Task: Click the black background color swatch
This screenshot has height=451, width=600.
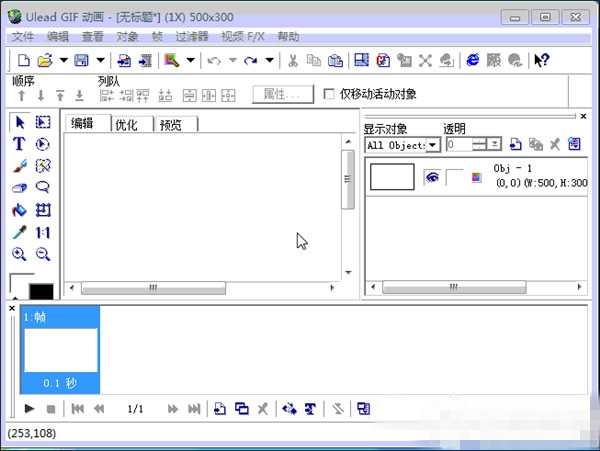Action: pyautogui.click(x=42, y=291)
